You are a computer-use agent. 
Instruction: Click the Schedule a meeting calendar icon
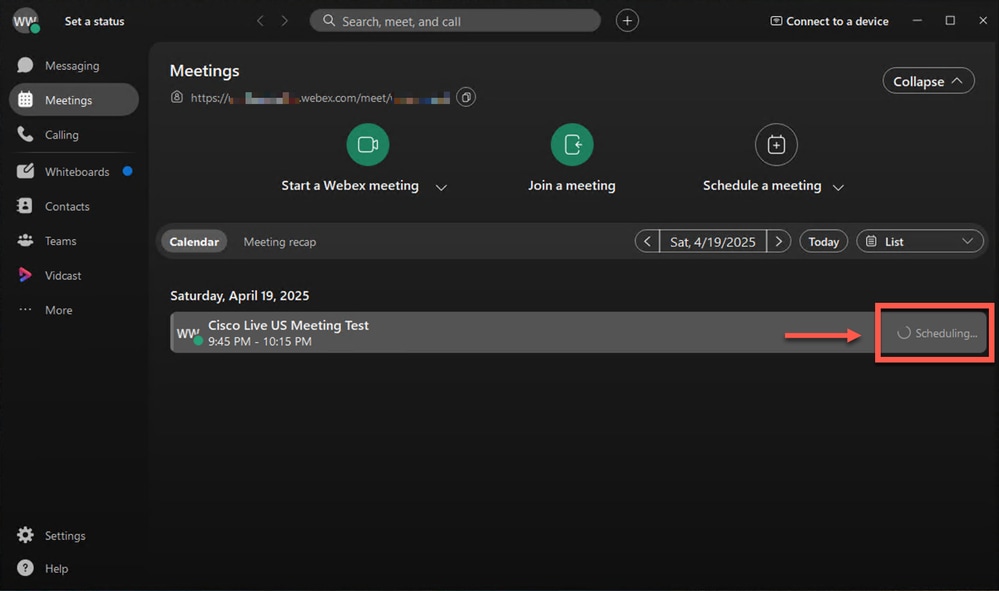coord(776,145)
